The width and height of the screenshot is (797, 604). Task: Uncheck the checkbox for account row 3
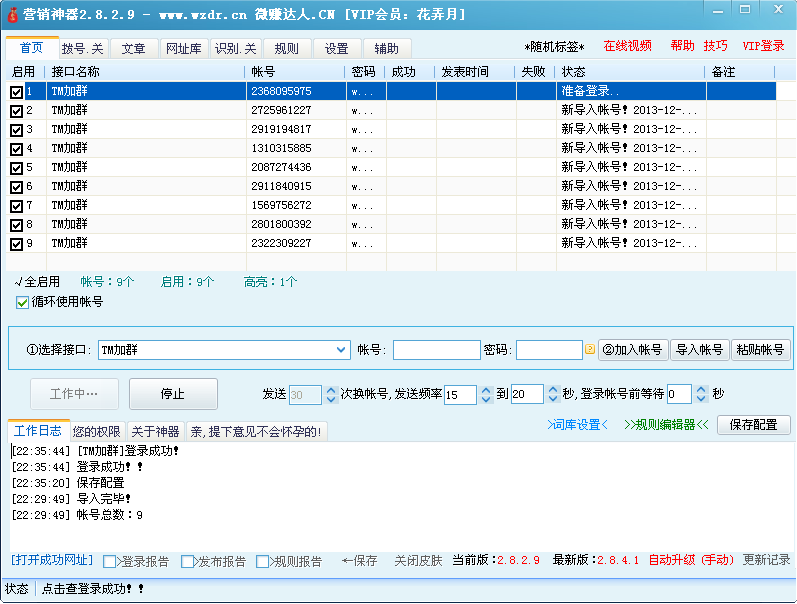coord(16,130)
